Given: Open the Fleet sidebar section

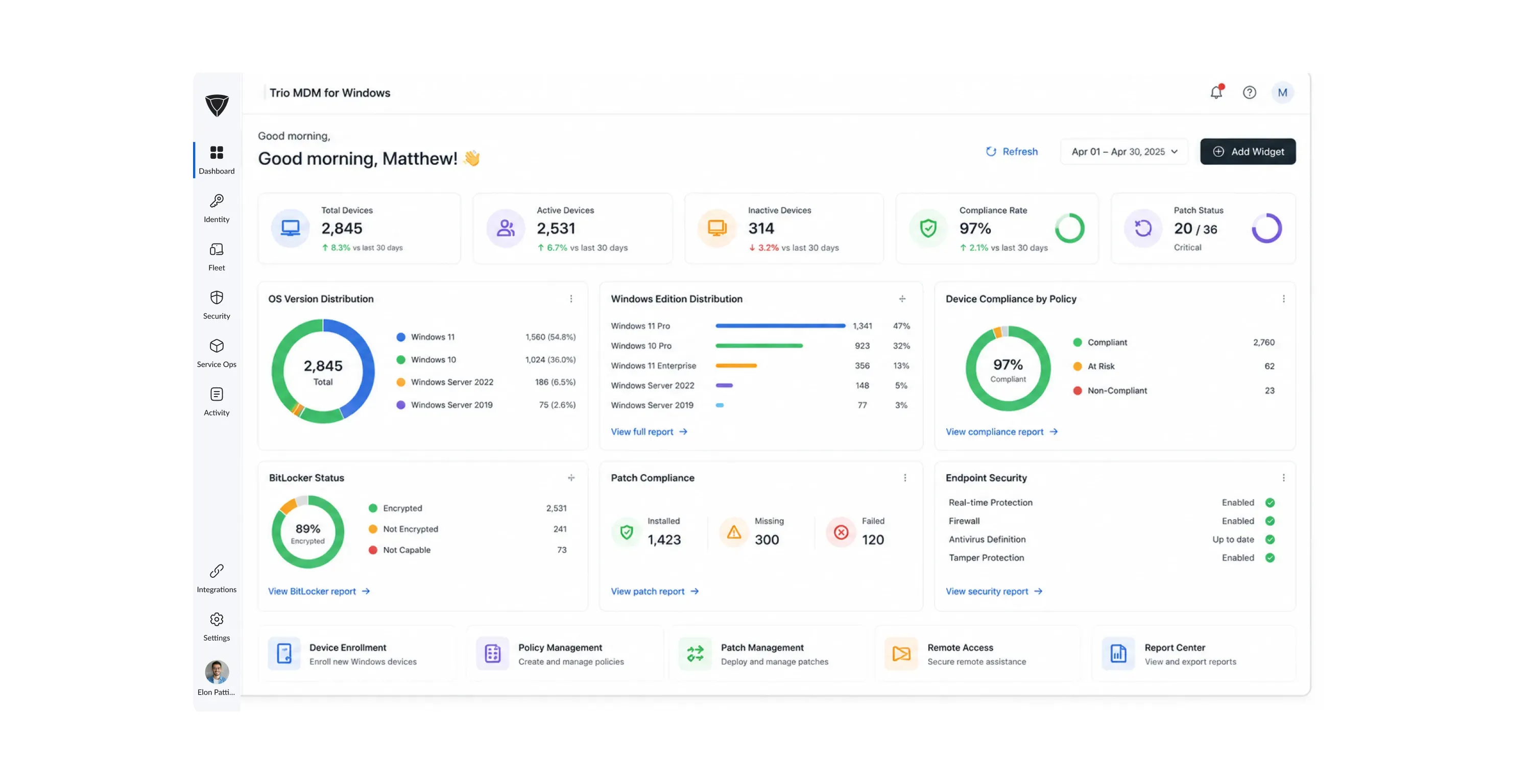Looking at the screenshot, I should pos(217,257).
